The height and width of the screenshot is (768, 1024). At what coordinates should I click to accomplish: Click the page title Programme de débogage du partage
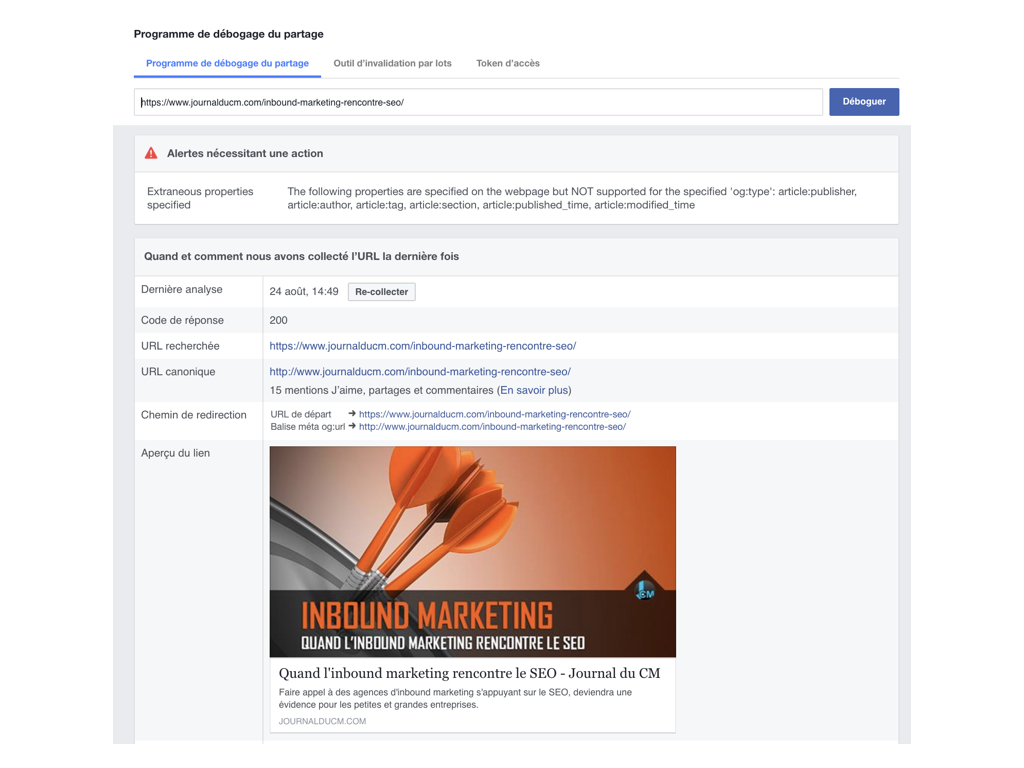(229, 34)
